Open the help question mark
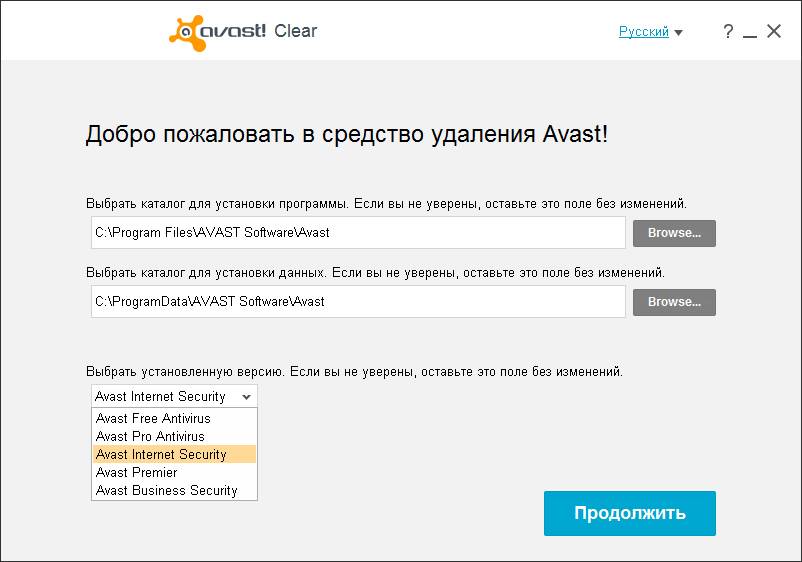Screen dimensions: 802x562 pos(728,32)
